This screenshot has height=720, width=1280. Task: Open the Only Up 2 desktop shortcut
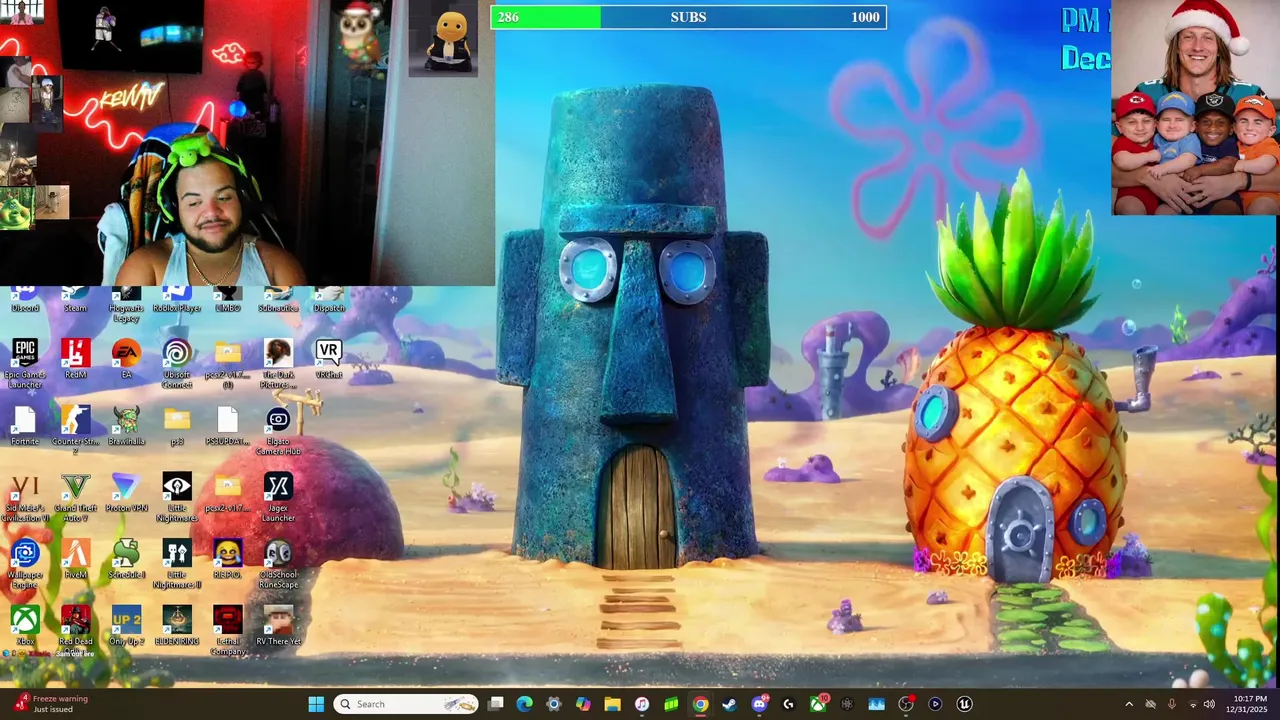[126, 626]
